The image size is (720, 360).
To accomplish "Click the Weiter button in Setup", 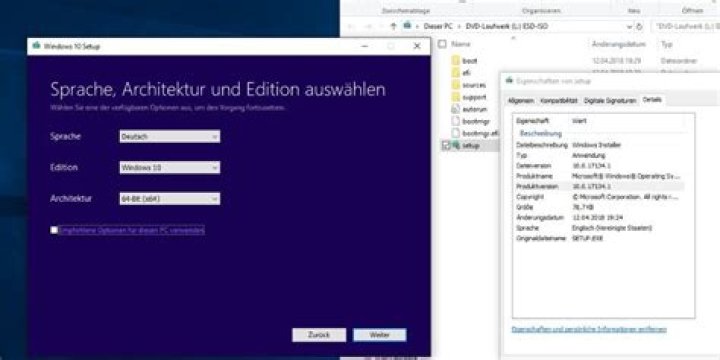I will (379, 335).
